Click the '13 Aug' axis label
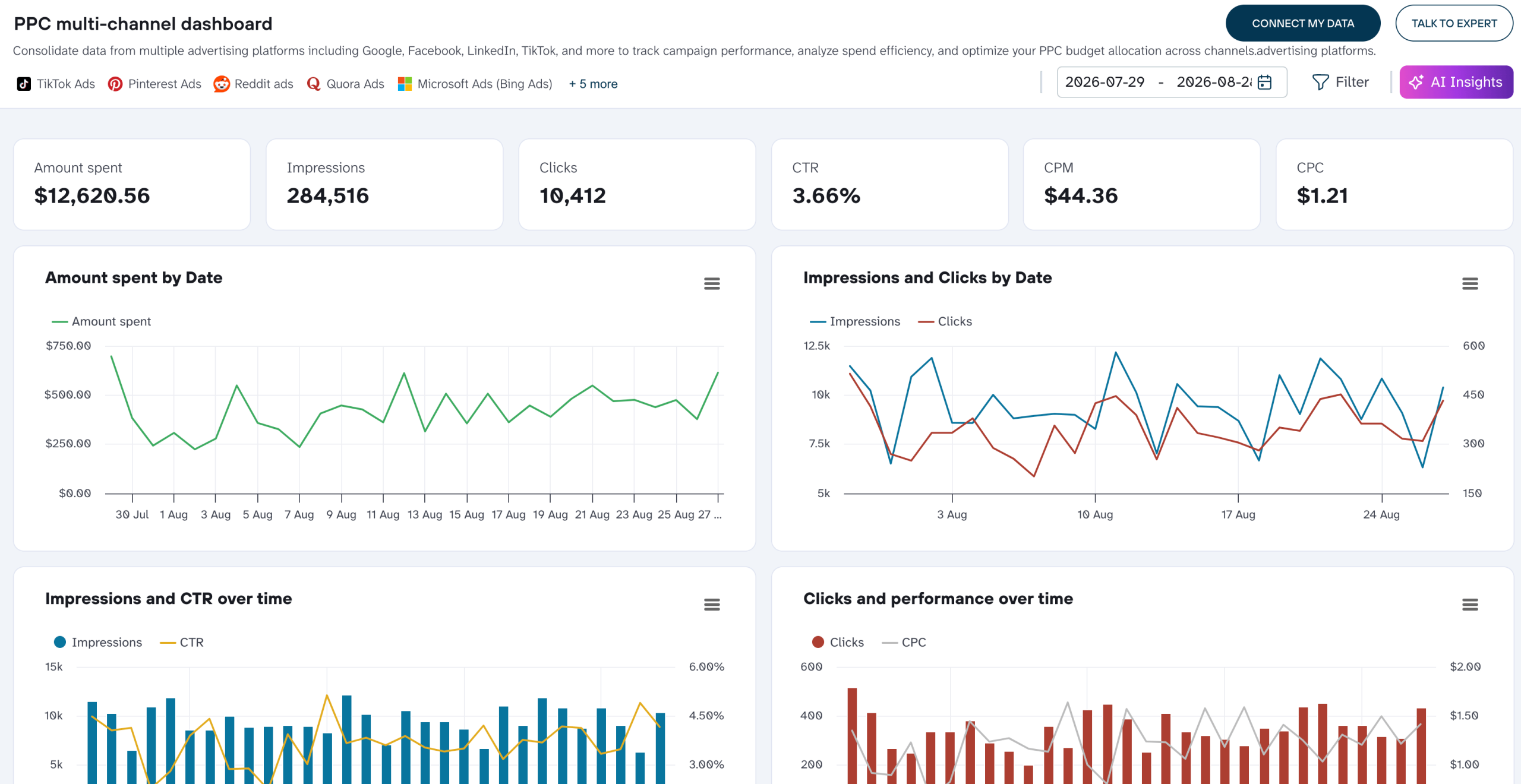 pos(425,514)
